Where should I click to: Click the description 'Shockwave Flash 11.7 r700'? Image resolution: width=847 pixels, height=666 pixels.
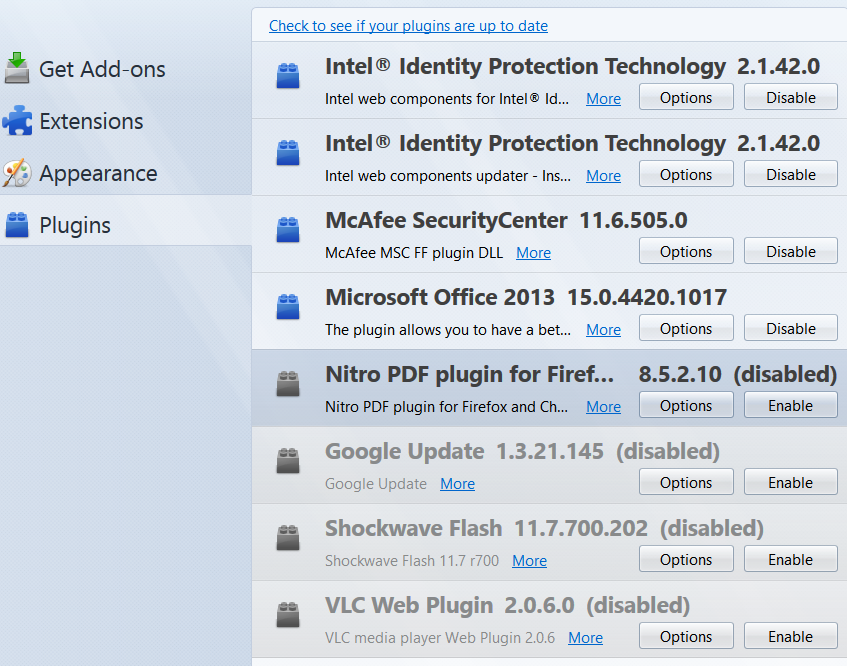click(x=412, y=561)
